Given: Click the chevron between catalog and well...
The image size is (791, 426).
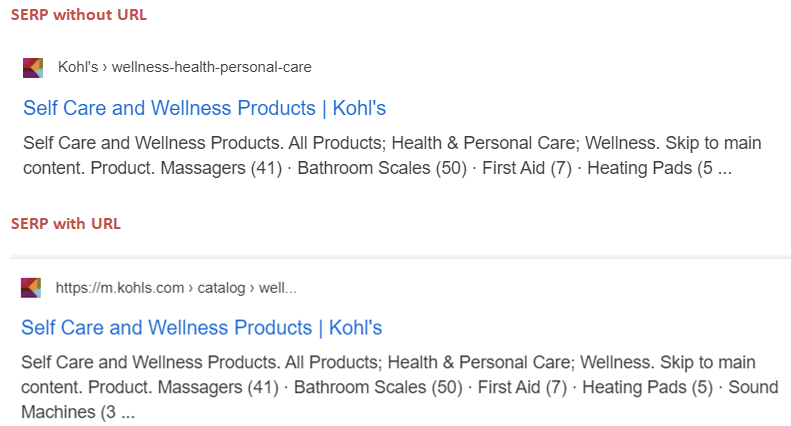Looking at the screenshot, I should pos(252,288).
